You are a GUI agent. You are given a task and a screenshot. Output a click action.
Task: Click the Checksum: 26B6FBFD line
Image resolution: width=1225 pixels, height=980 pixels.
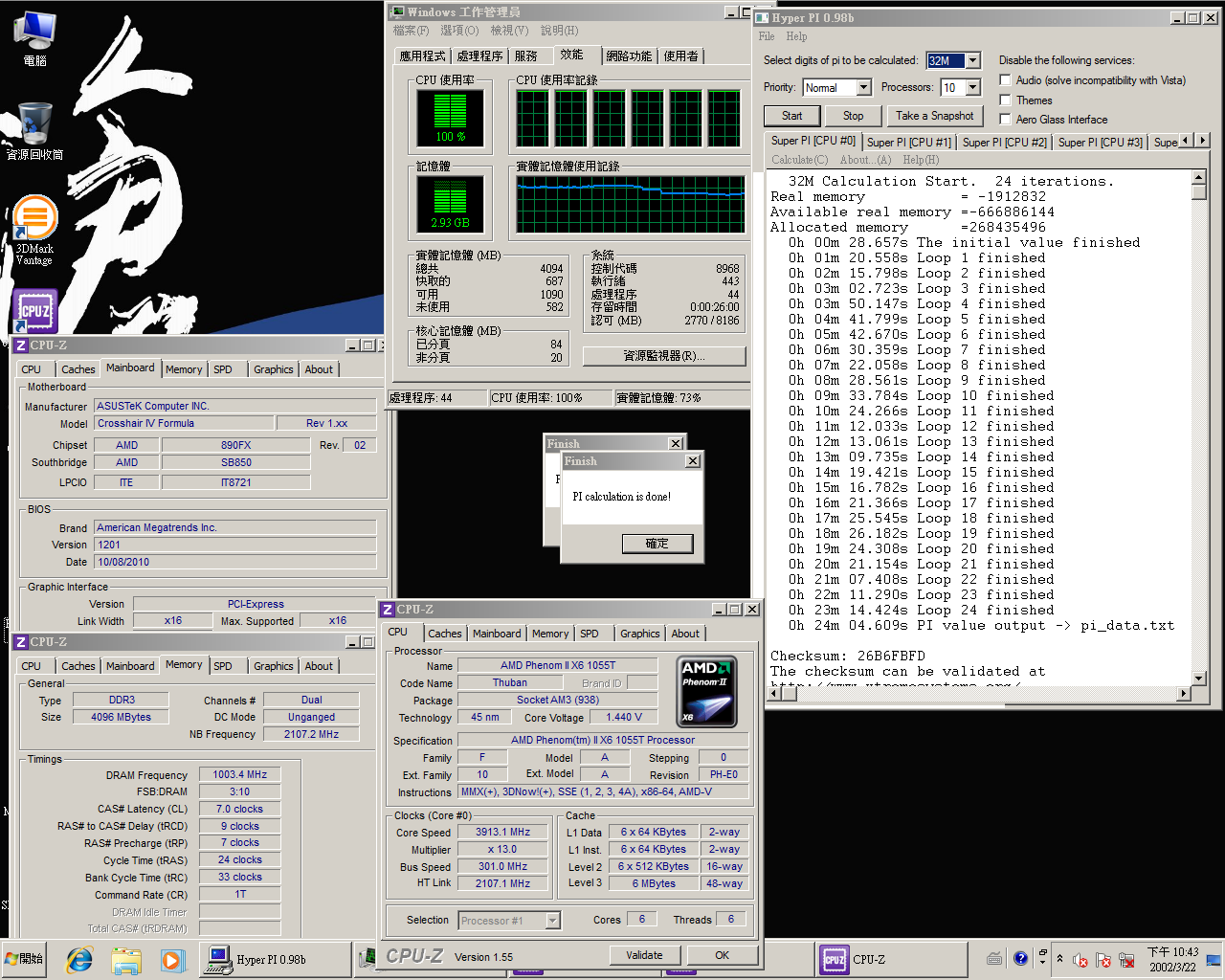pos(848,657)
